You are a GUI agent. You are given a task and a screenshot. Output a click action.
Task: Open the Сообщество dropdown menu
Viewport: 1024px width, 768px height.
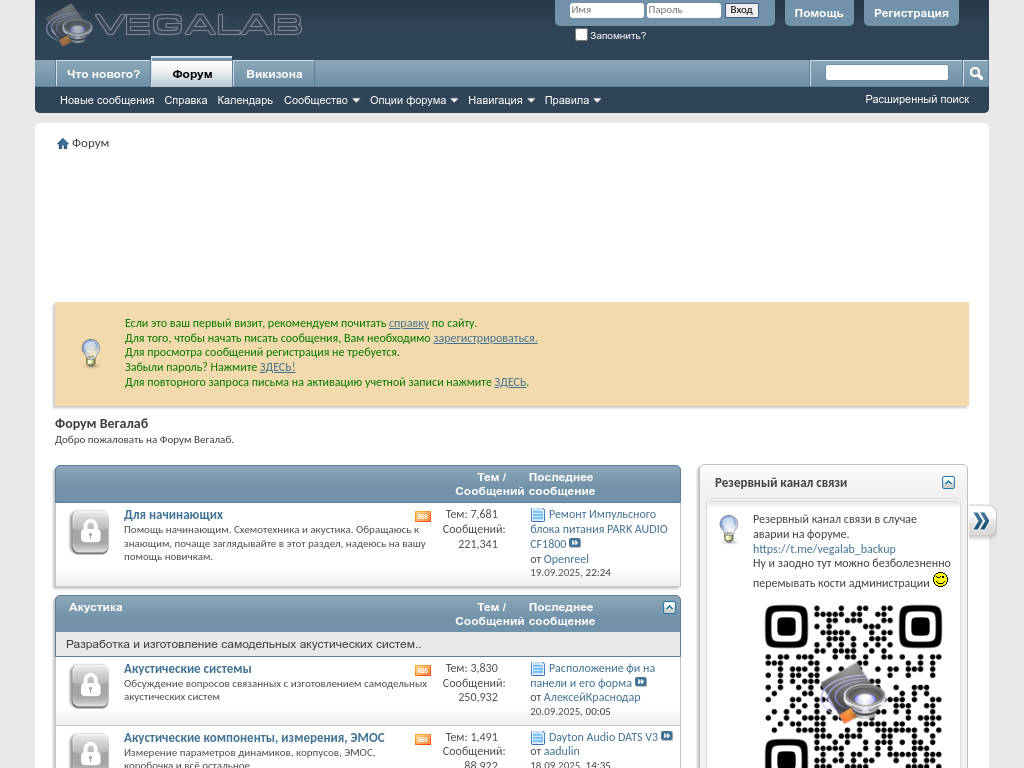tap(321, 100)
